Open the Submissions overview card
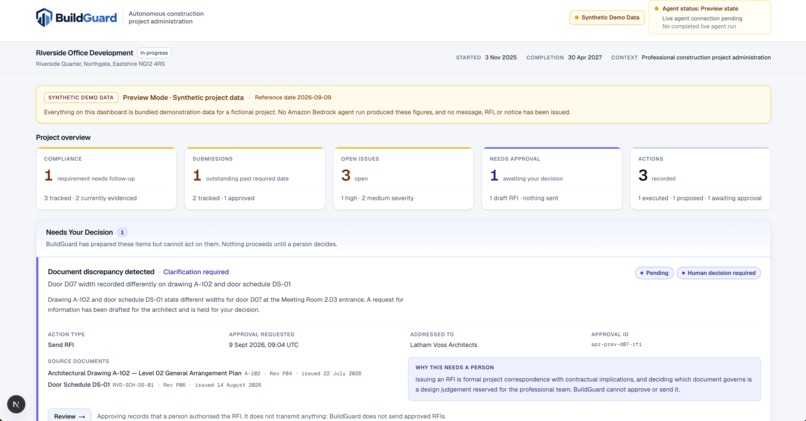The width and height of the screenshot is (806, 421). click(x=254, y=178)
